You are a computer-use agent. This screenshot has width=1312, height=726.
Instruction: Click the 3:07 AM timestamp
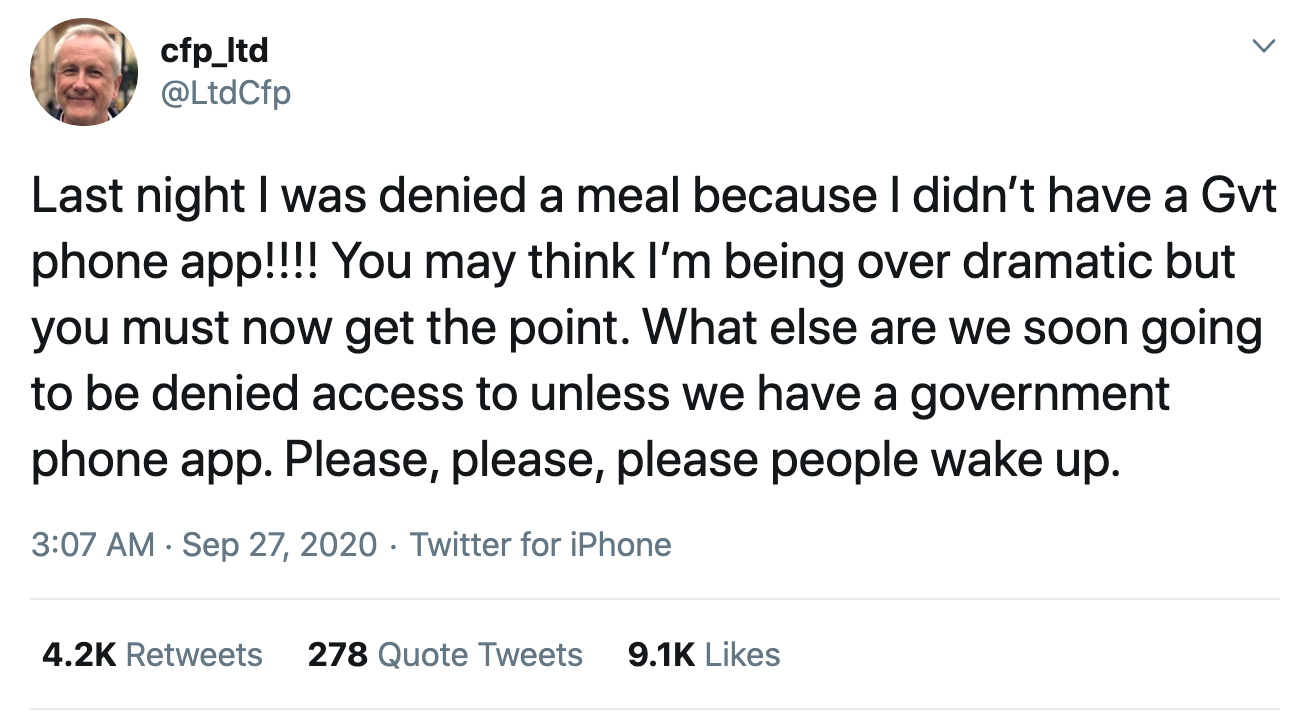click(93, 545)
